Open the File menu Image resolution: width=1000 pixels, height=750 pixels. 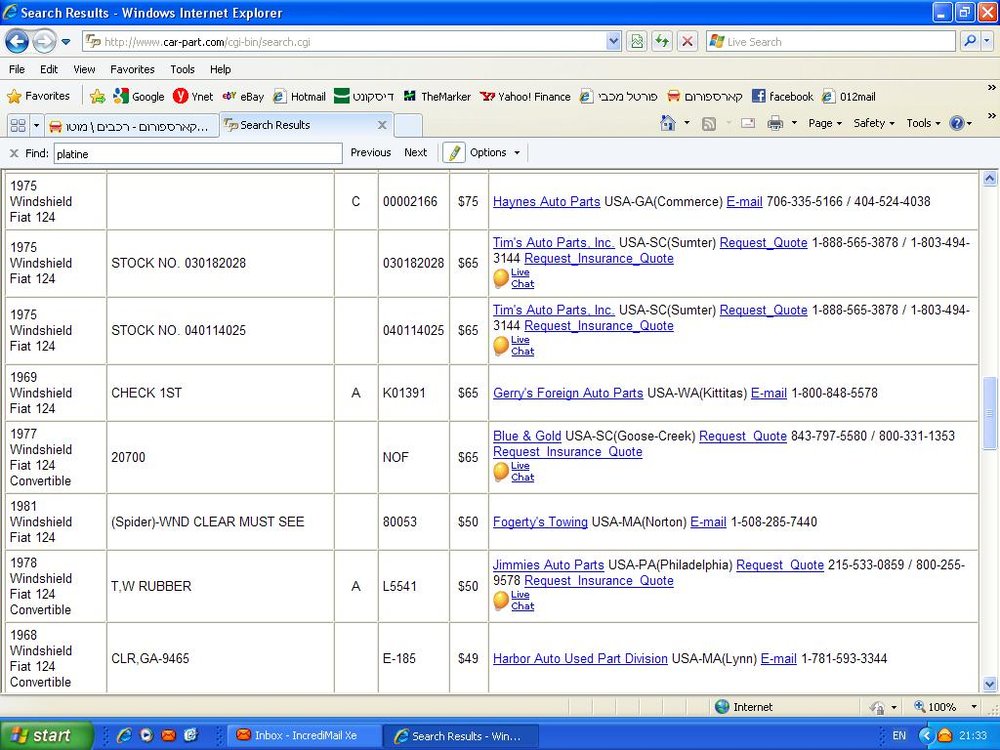click(17, 70)
